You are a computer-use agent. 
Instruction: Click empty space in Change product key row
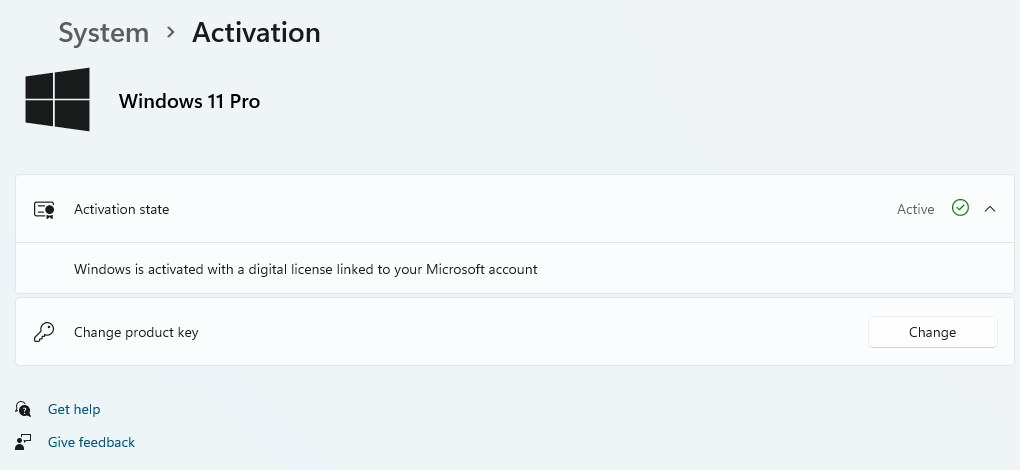530,332
